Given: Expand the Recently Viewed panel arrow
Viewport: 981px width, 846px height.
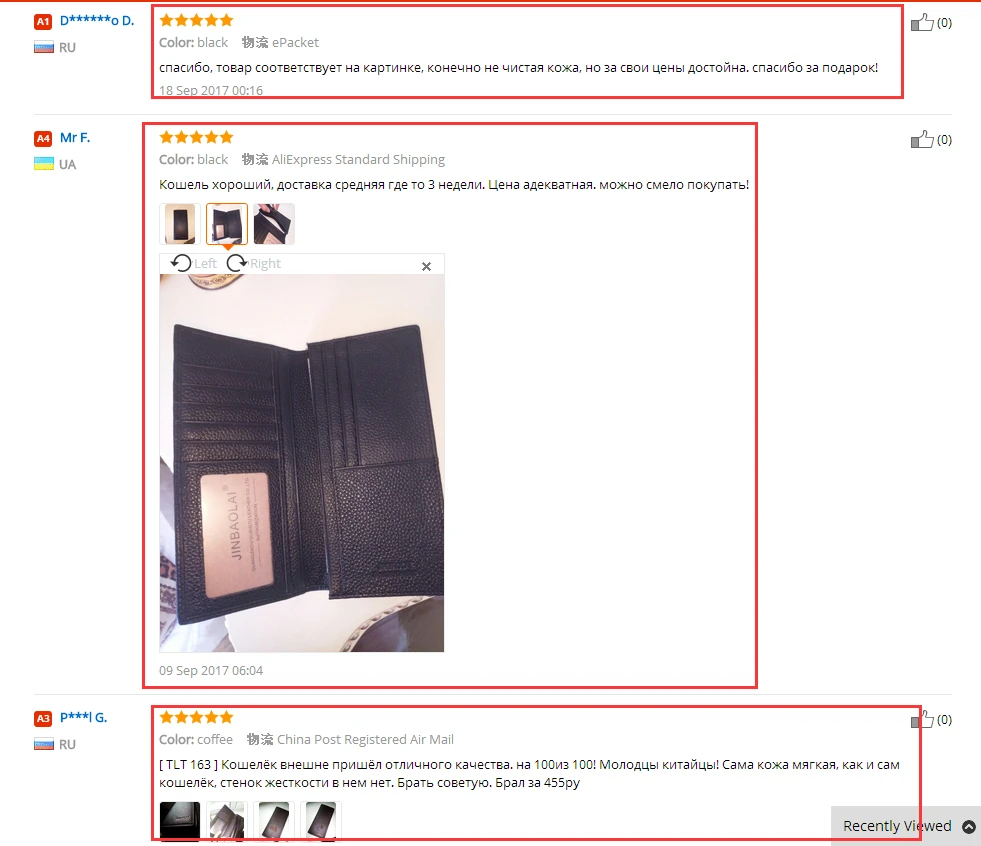Looking at the screenshot, I should (x=968, y=827).
